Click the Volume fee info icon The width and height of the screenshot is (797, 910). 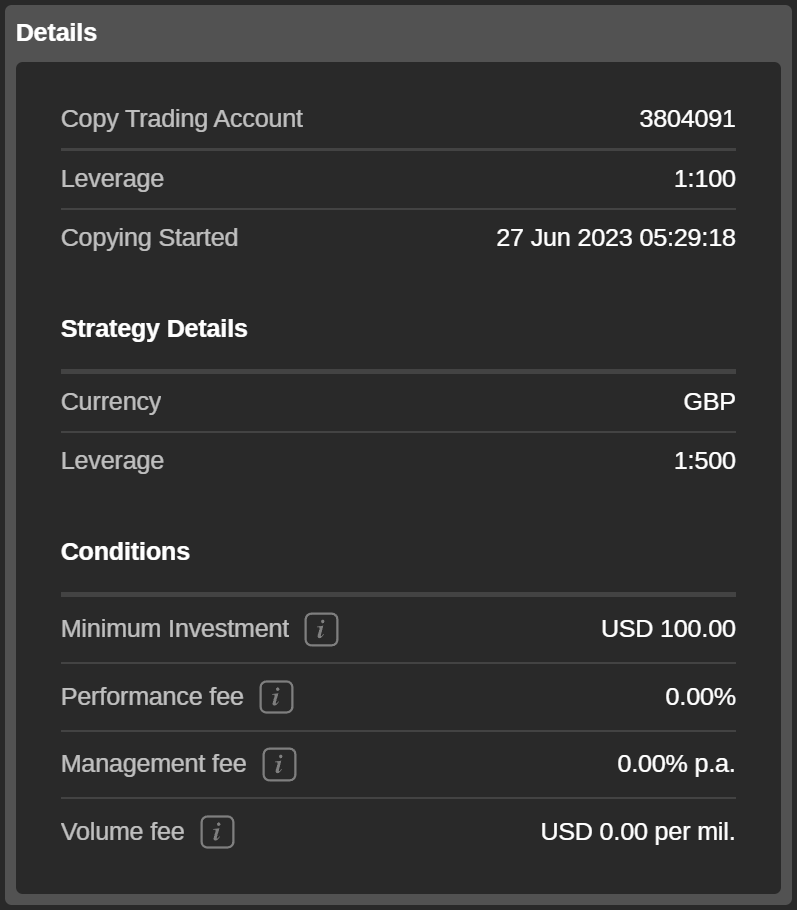[x=217, y=832]
